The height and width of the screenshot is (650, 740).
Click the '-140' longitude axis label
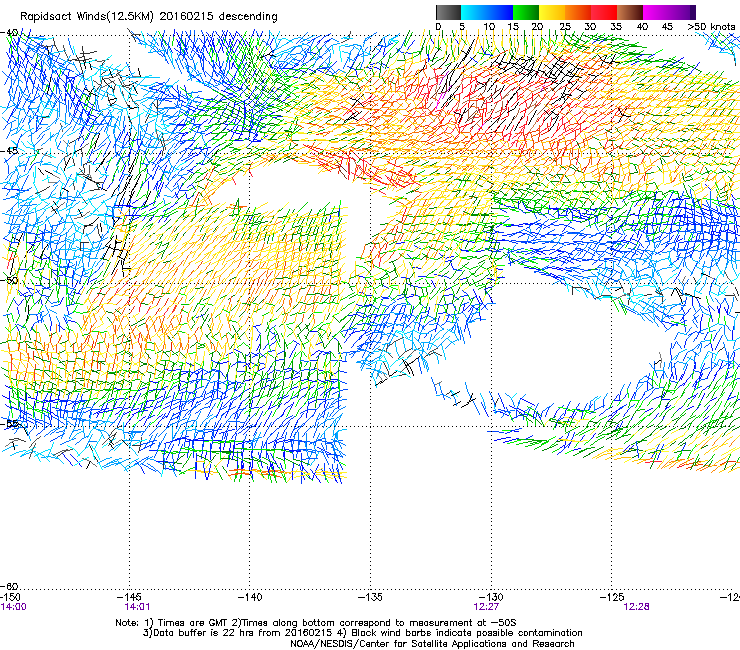tap(250, 597)
